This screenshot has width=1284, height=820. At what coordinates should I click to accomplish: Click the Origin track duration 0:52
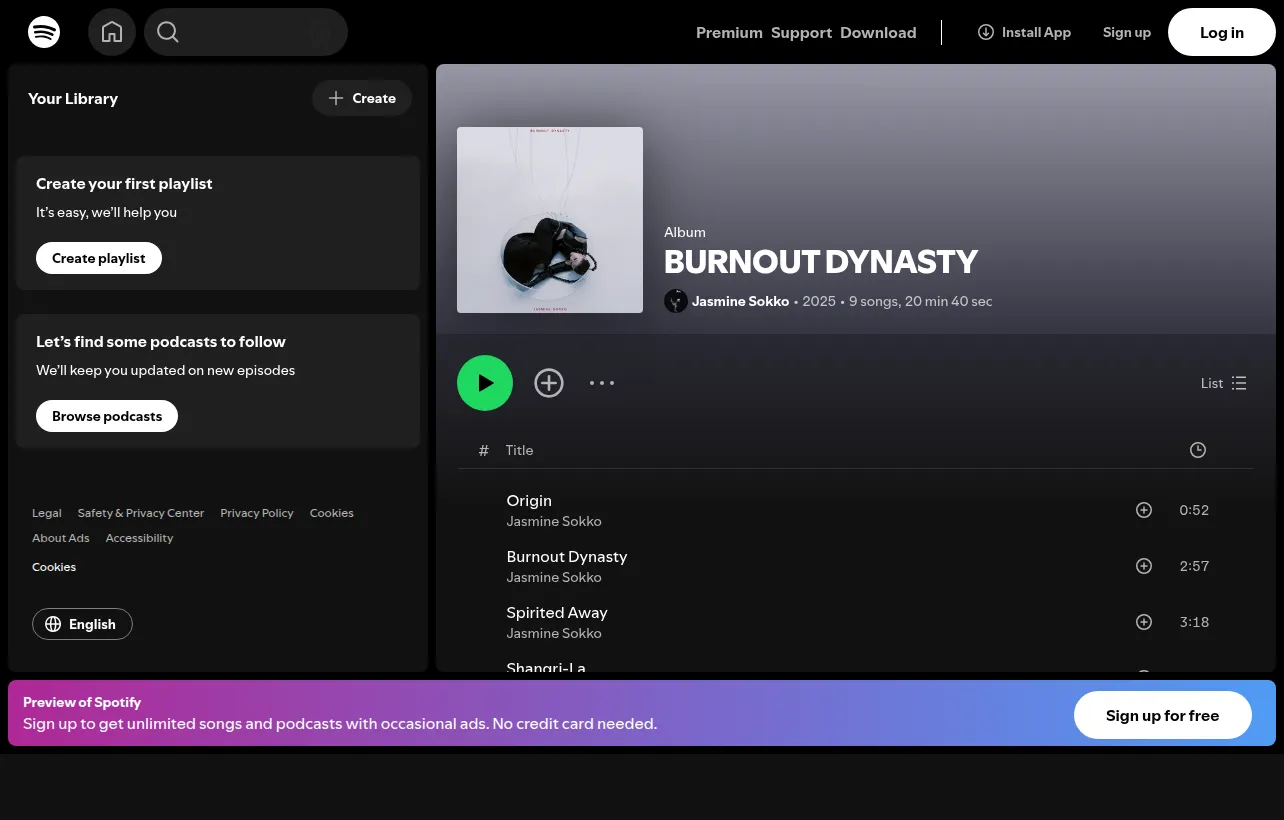coord(1194,510)
